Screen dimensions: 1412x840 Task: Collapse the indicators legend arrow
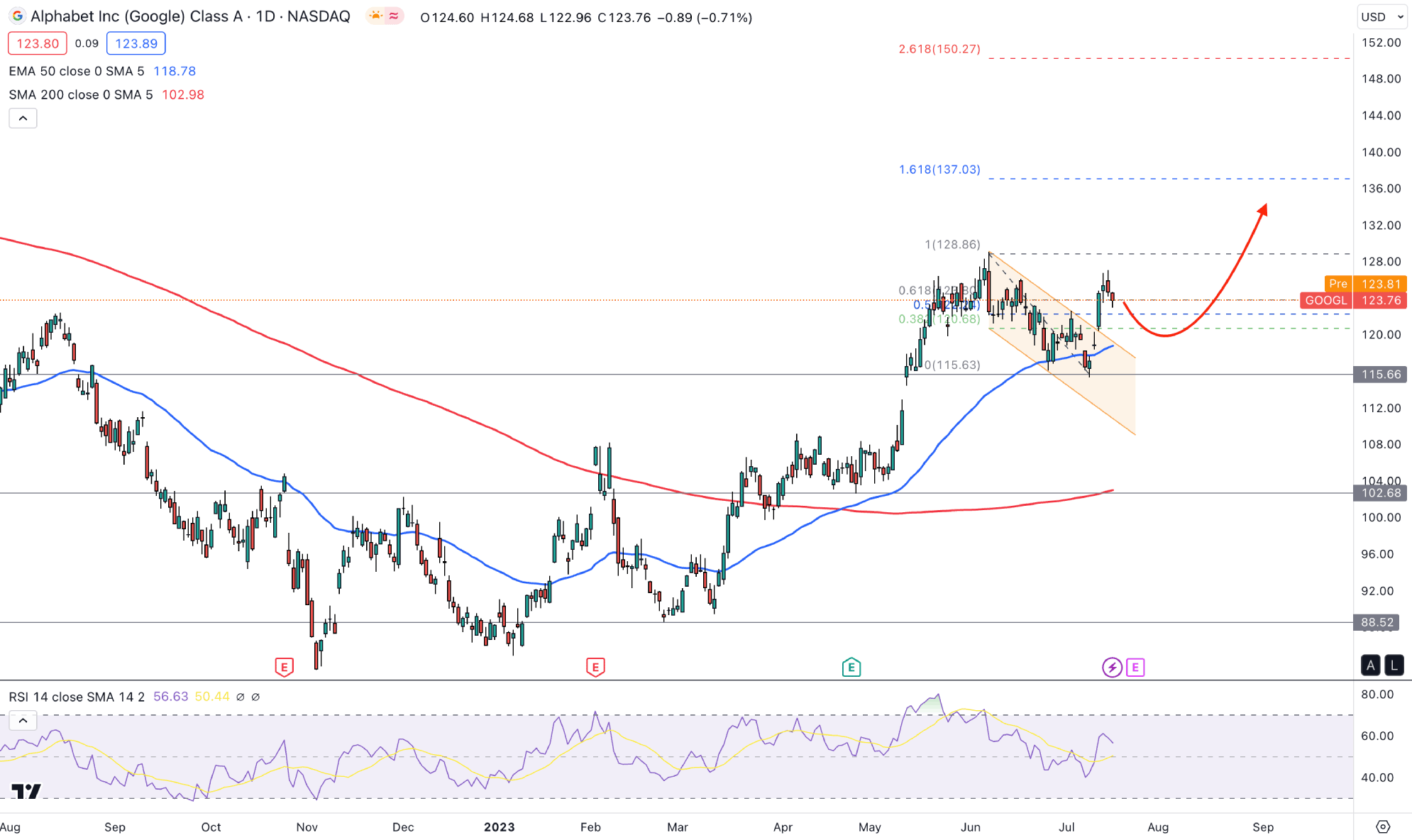23,118
